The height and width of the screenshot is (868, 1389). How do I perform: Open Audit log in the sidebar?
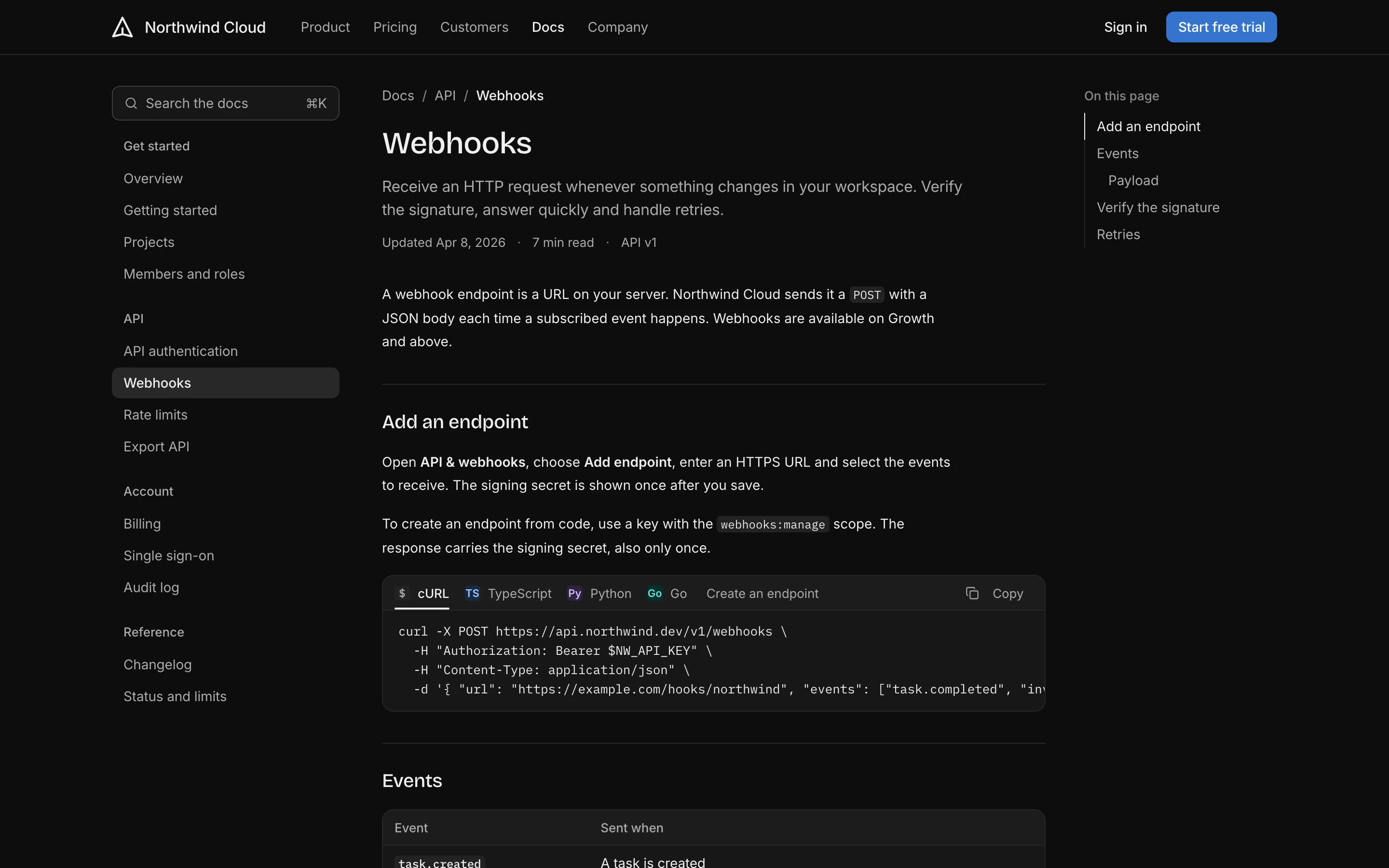(x=226, y=588)
